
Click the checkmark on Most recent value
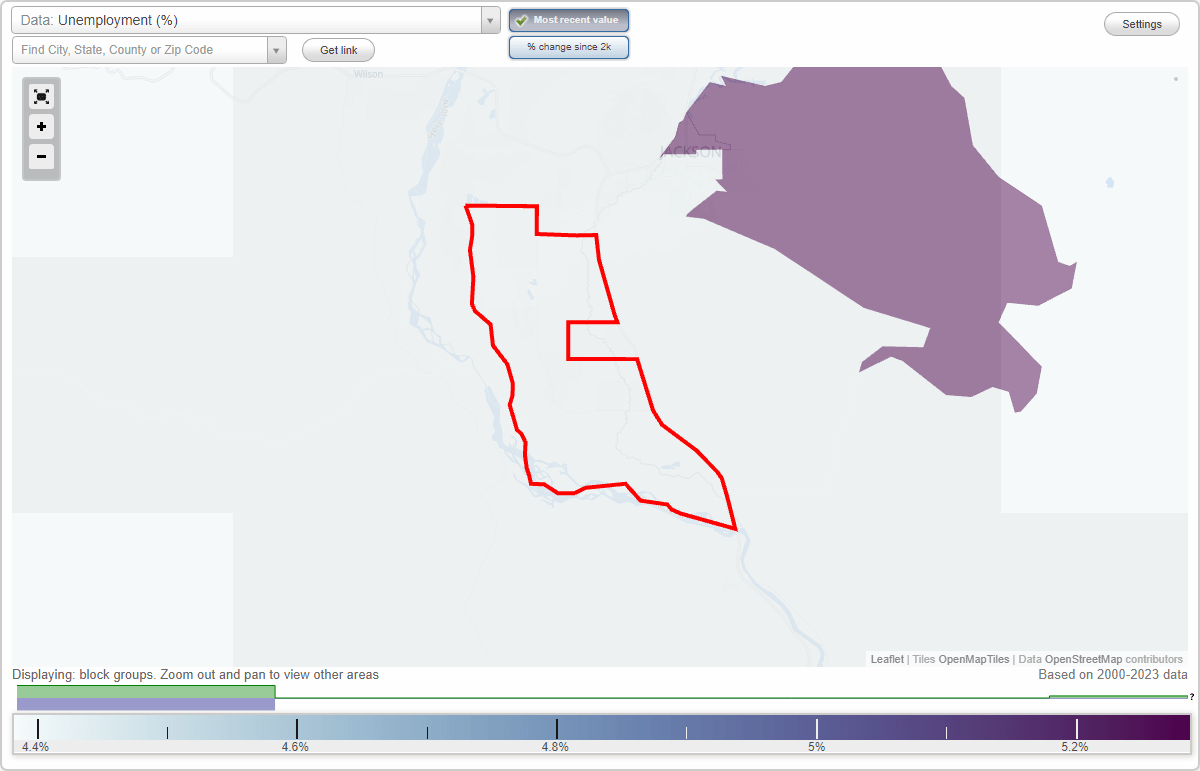(523, 19)
